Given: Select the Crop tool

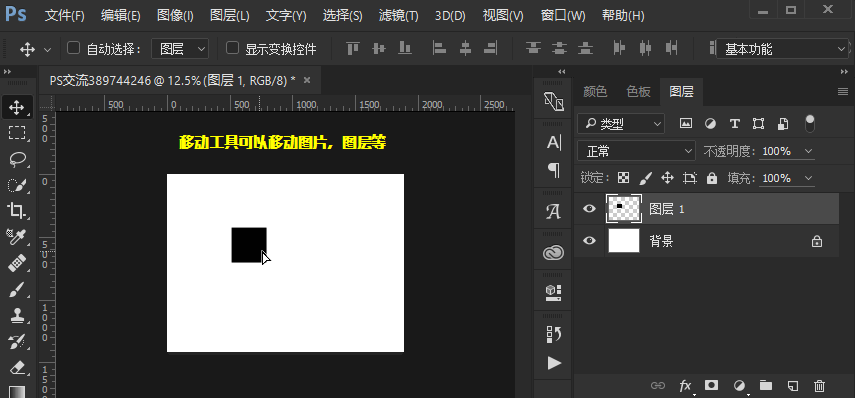Looking at the screenshot, I should (x=17, y=211).
